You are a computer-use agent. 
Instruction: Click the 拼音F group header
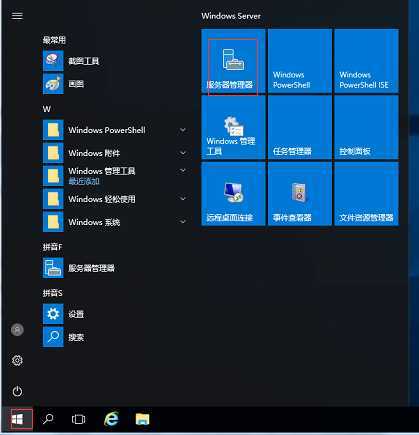point(52,247)
